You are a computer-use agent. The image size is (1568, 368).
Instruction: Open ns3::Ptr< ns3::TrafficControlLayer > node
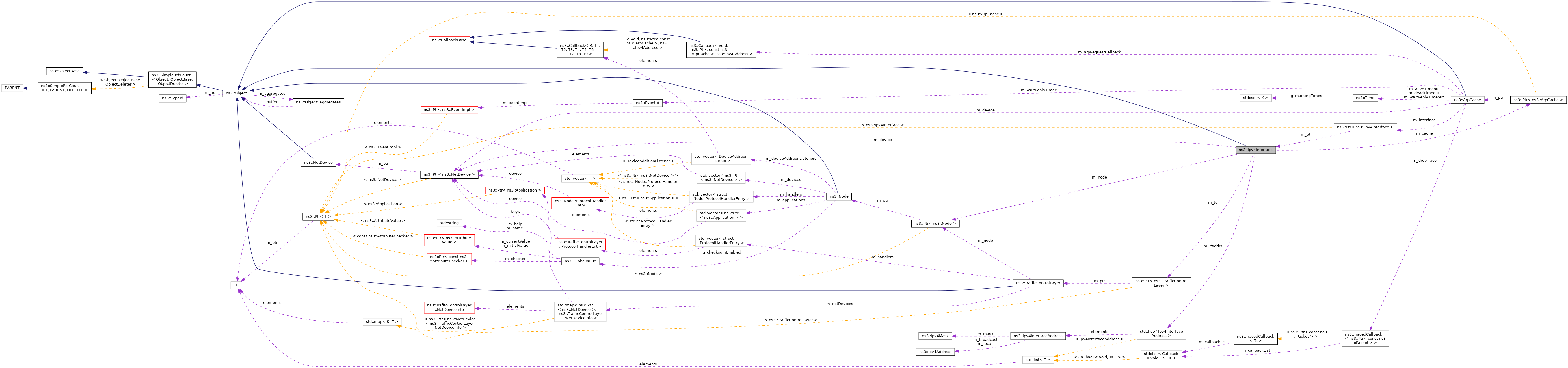click(x=1161, y=283)
